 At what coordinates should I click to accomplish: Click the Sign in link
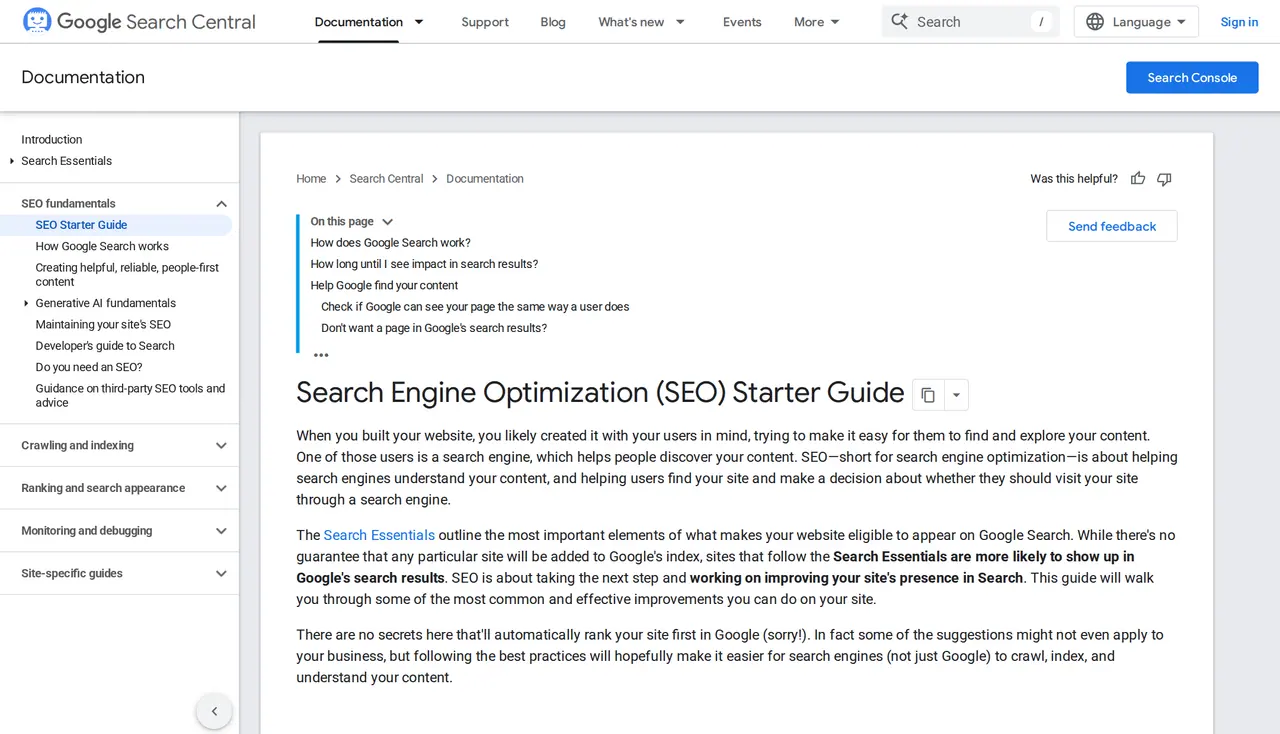pos(1239,22)
